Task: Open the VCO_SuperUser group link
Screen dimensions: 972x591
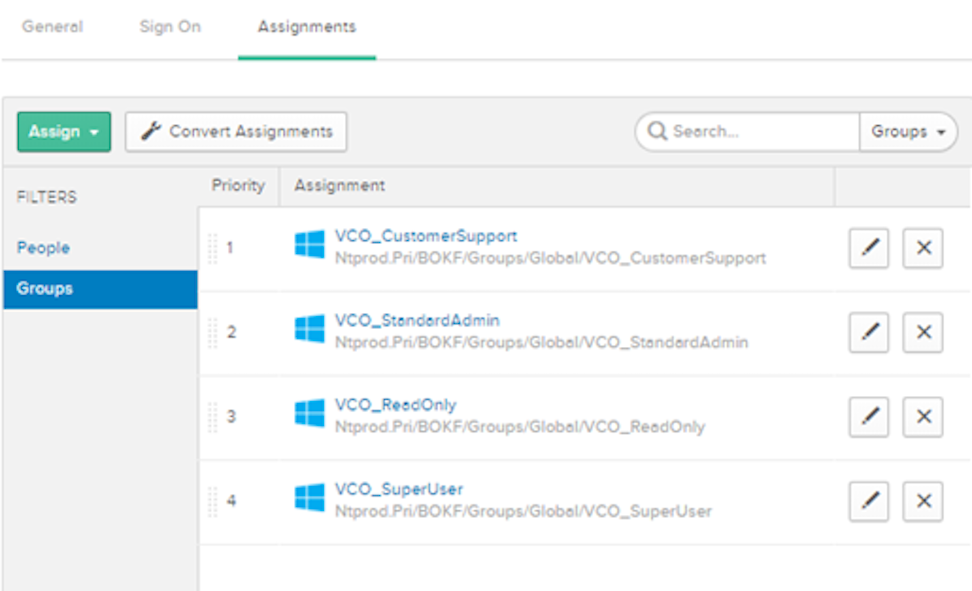Action: [x=399, y=489]
